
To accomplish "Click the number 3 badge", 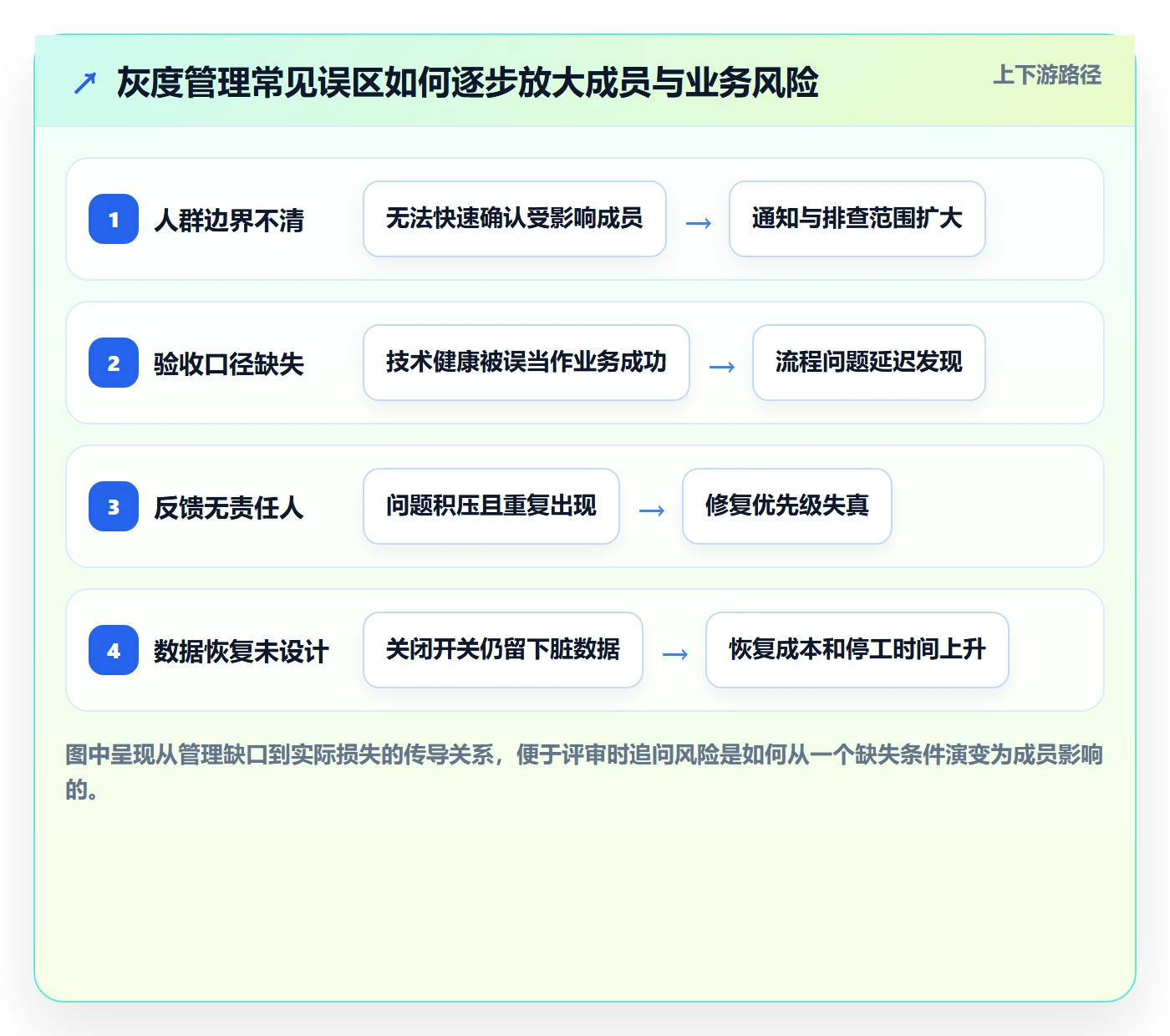I will (x=114, y=506).
